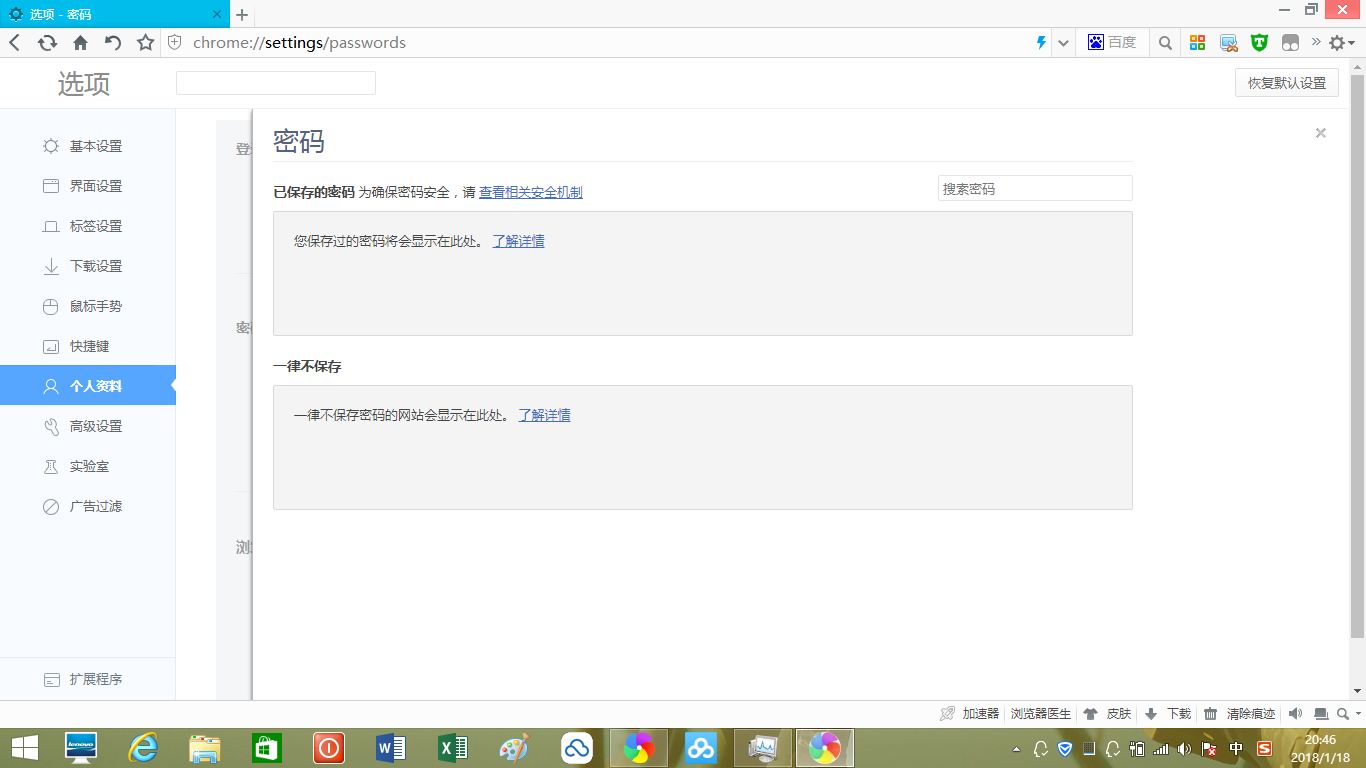
Task: Open 下载设置 in the sidebar
Action: [88, 266]
